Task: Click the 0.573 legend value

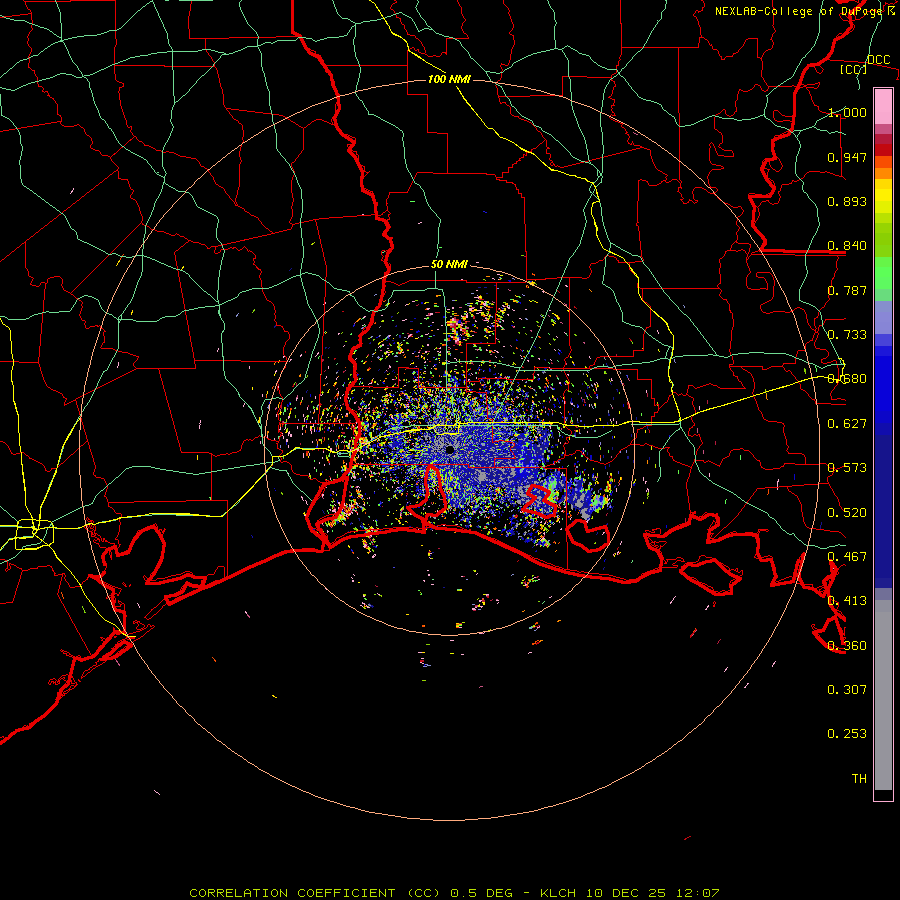Action: (847, 468)
